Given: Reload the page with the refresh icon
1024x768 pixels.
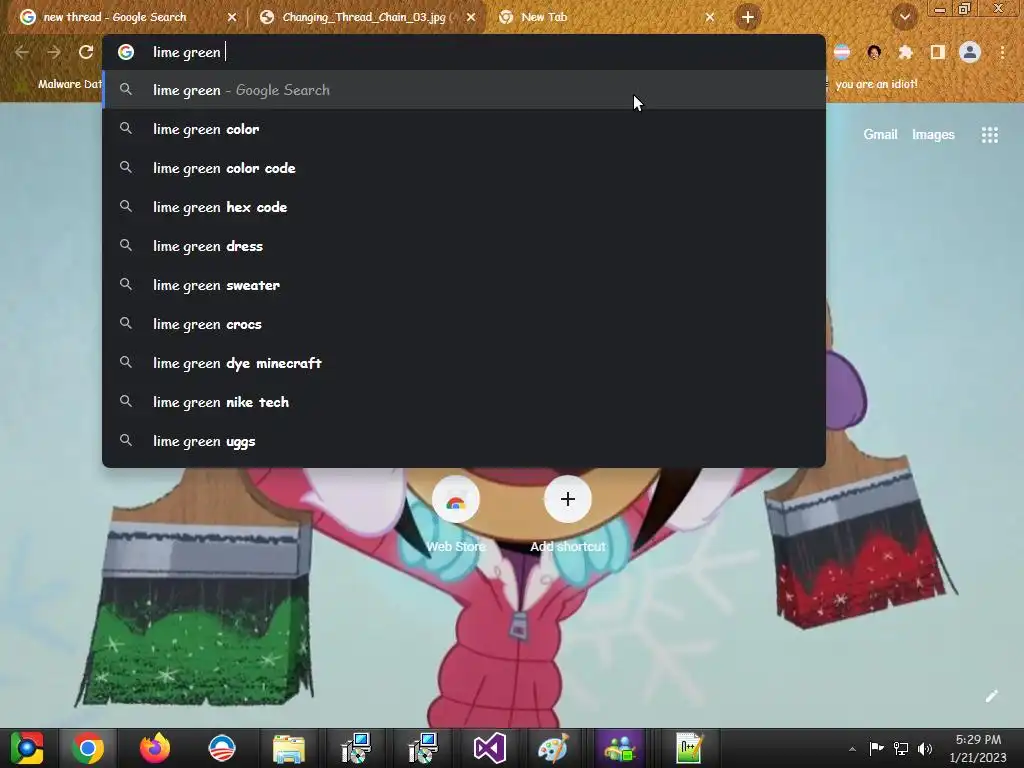Looking at the screenshot, I should point(86,52).
